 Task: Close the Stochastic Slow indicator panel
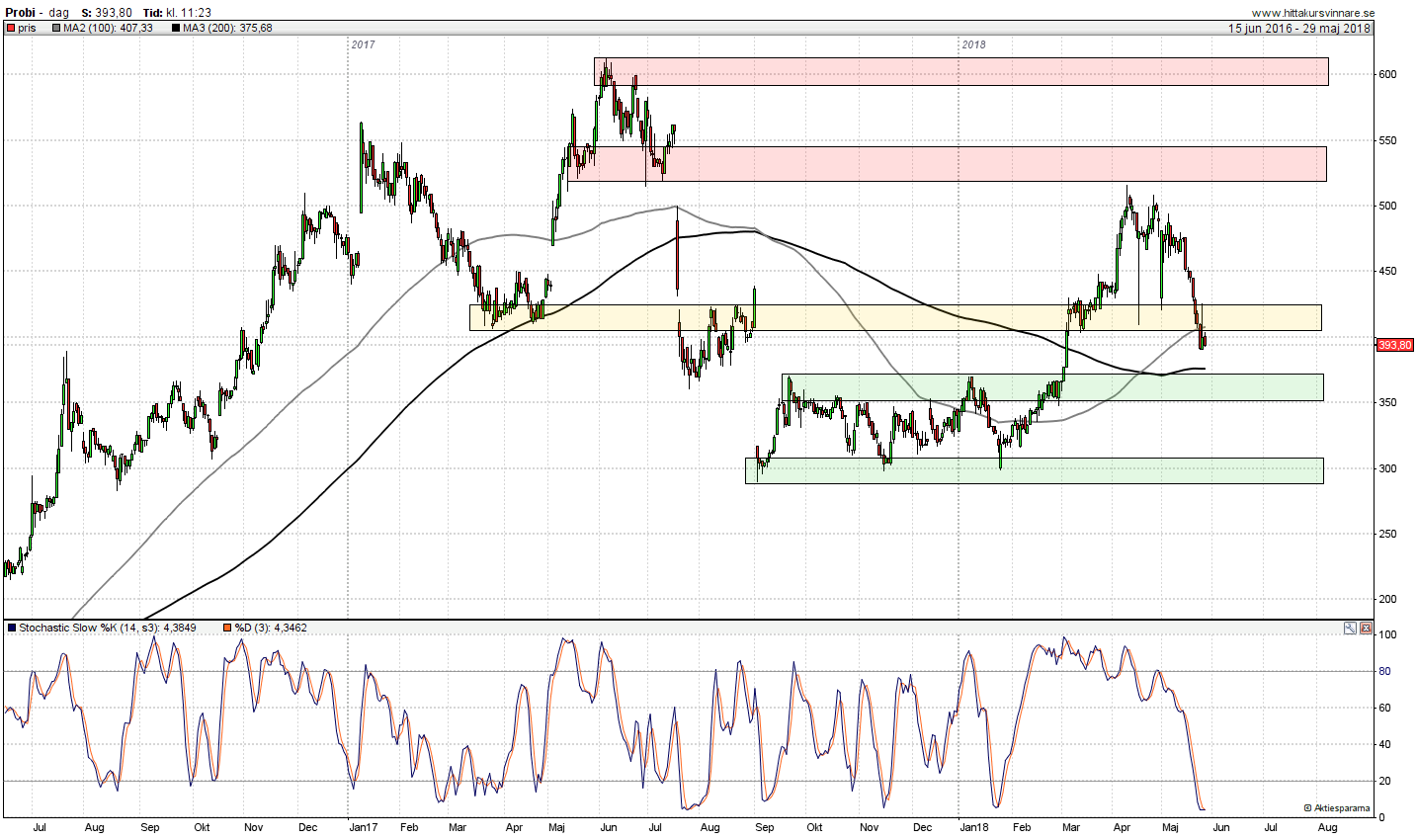pos(1366,628)
